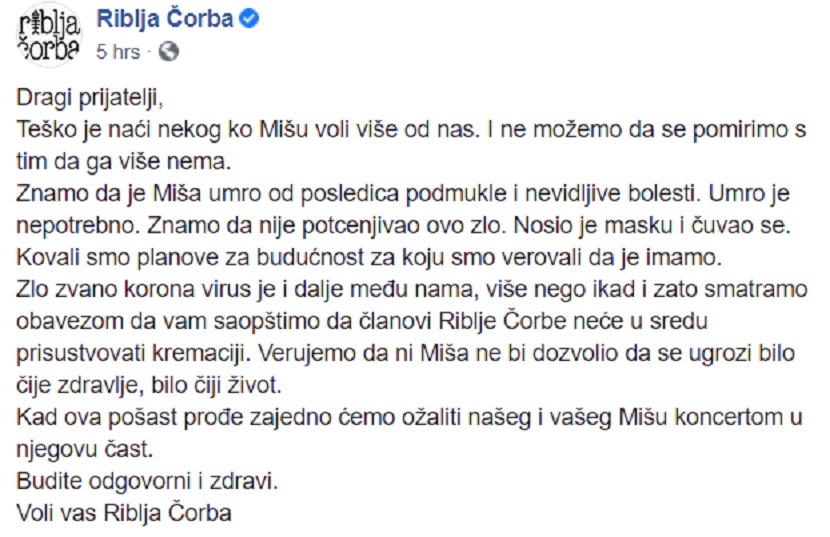Open the post via the 5 hrs timestamp
Viewport: 830px width, 537px height.
(118, 52)
